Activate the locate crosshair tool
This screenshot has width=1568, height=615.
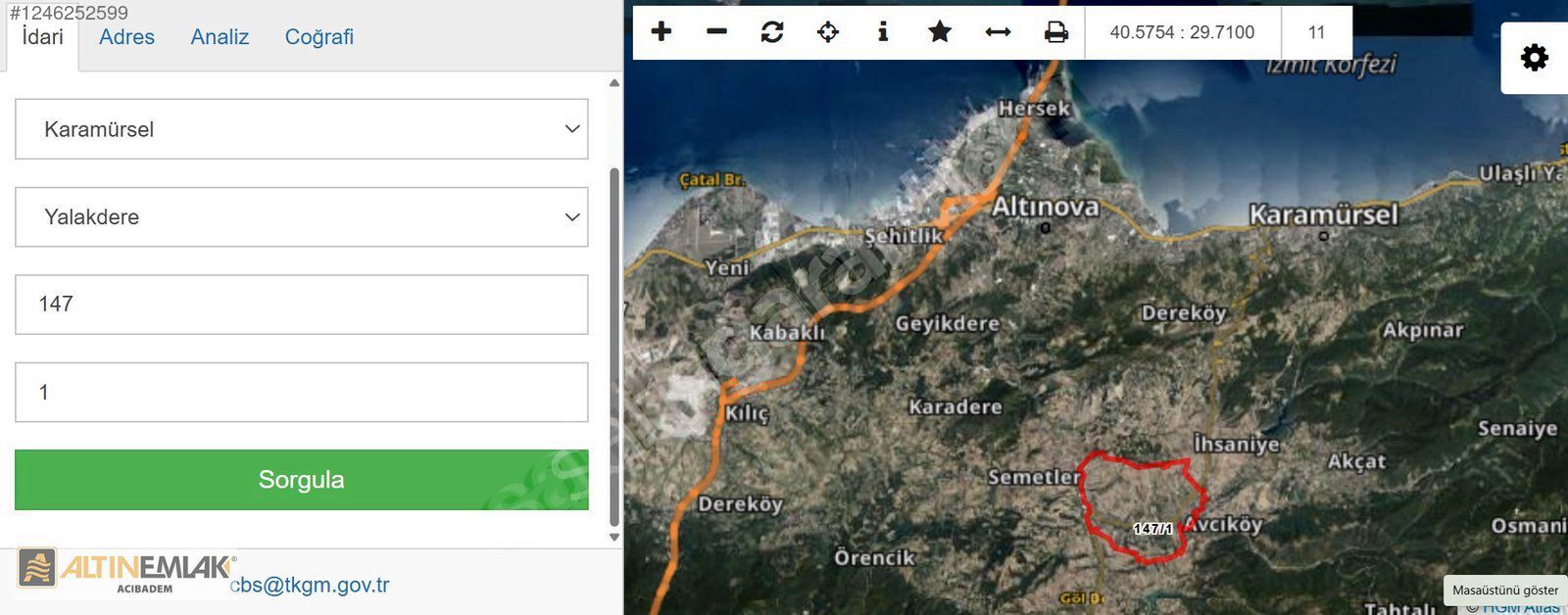click(x=828, y=32)
